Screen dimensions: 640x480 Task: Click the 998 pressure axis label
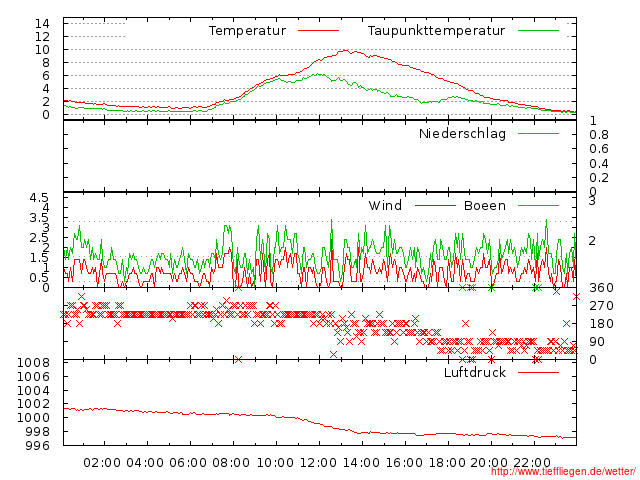point(37,431)
